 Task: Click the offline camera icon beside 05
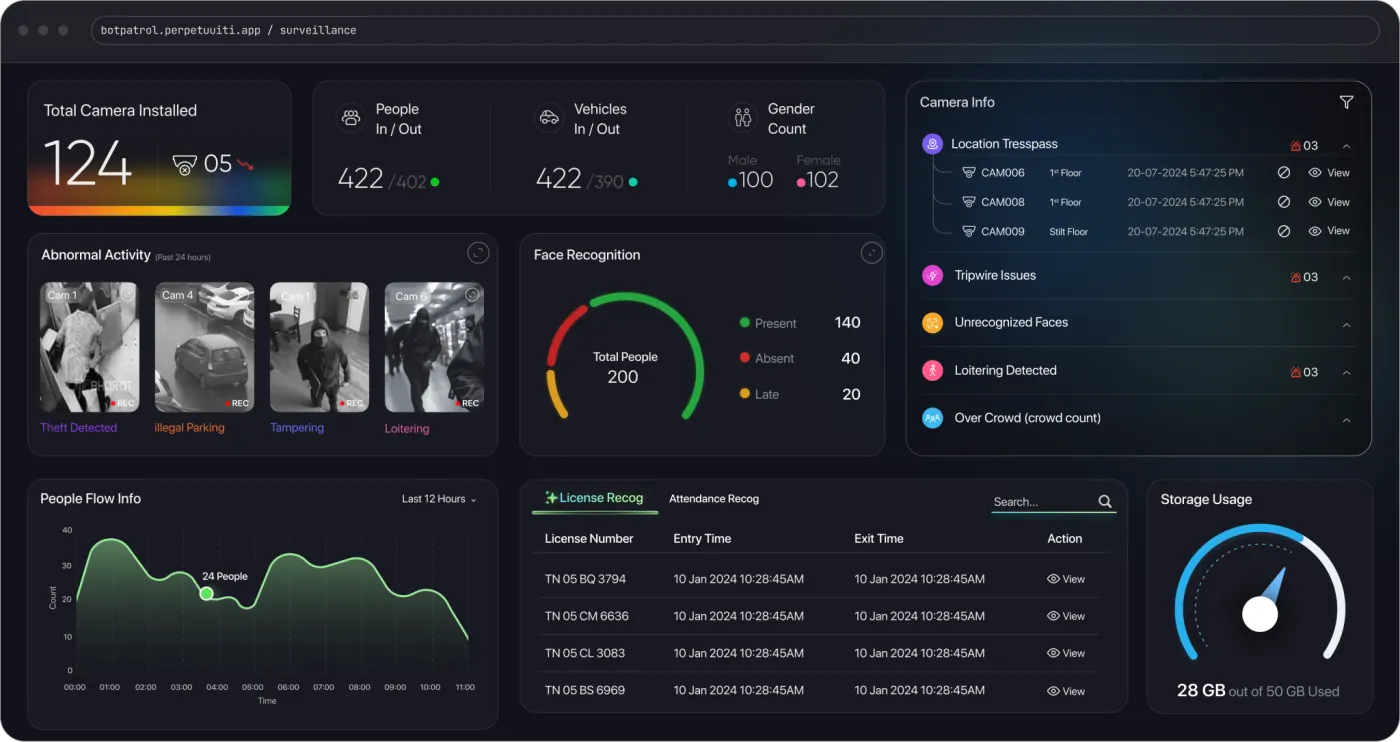pos(185,165)
